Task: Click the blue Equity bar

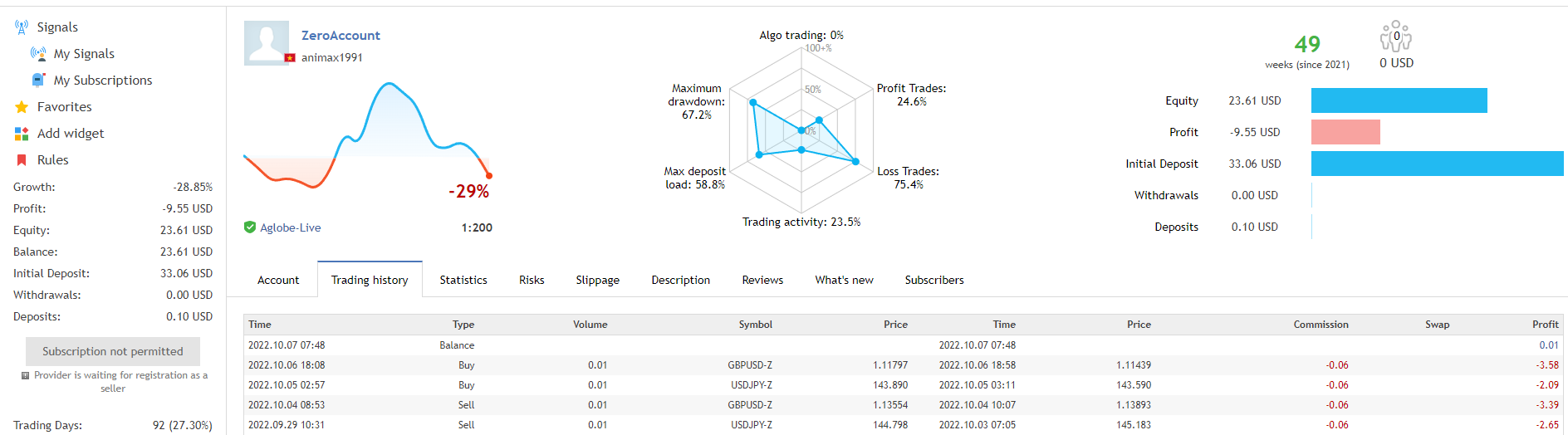Action: [1399, 100]
